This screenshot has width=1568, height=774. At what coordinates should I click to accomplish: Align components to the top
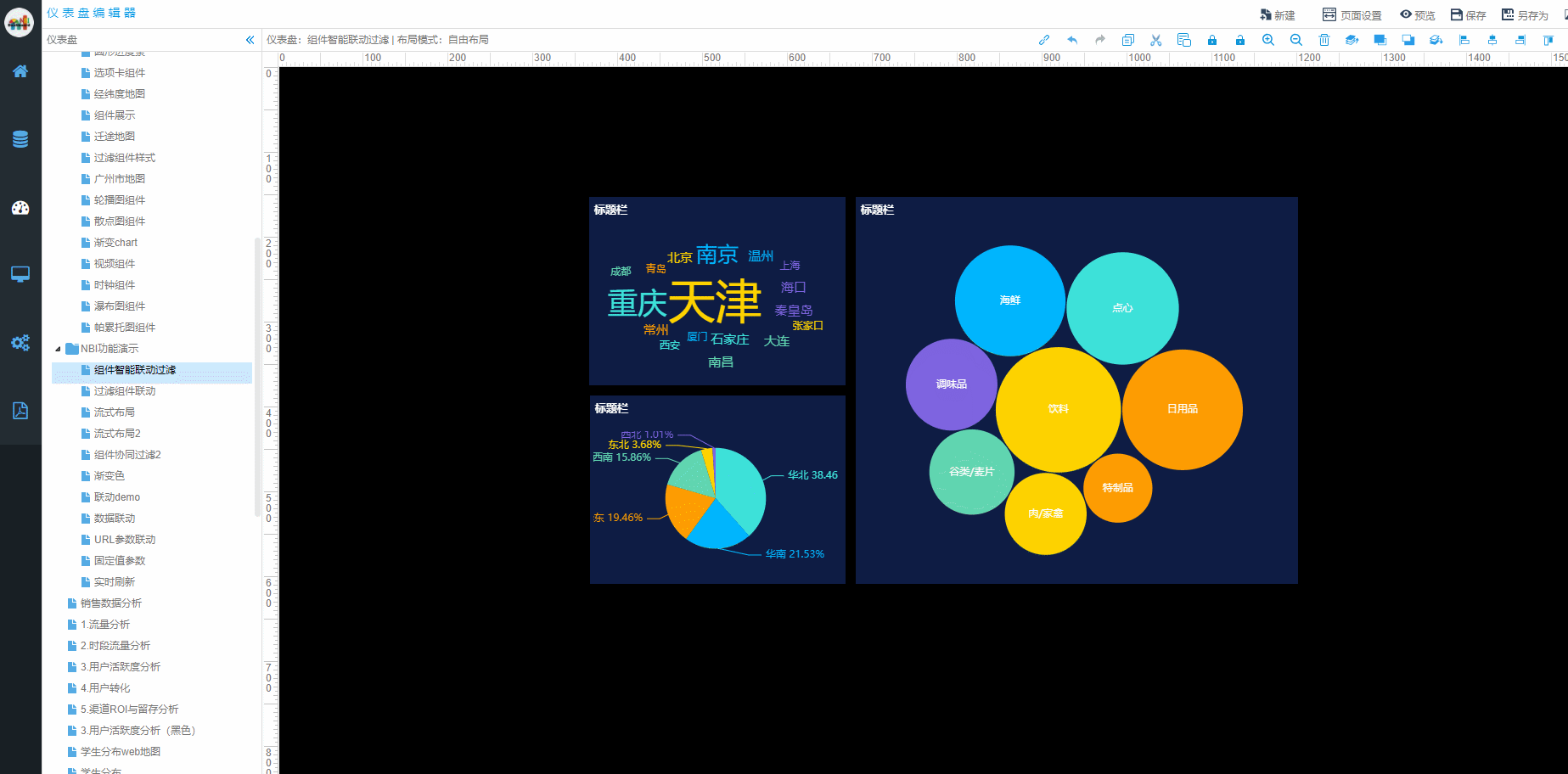1548,40
